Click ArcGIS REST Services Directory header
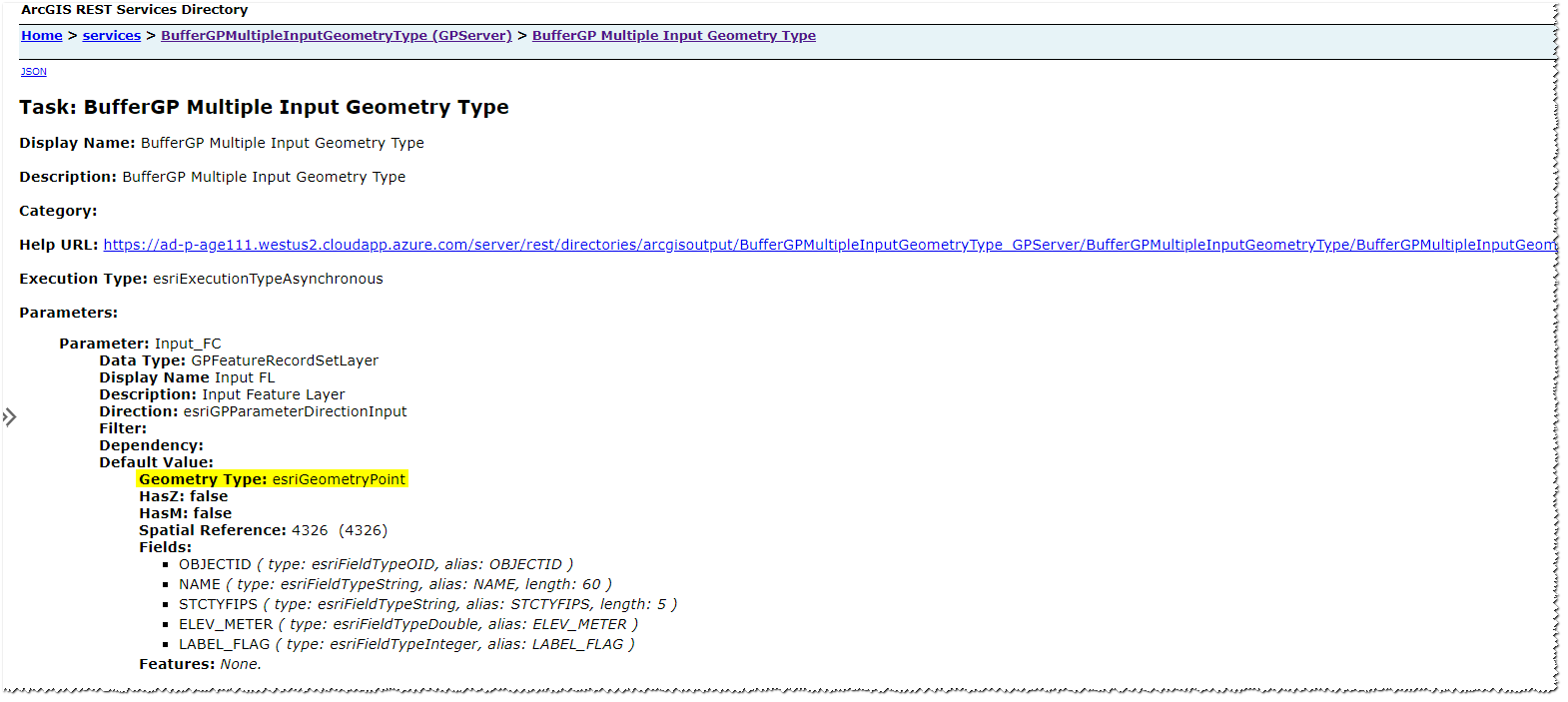1568x702 pixels. pyautogui.click(x=134, y=9)
